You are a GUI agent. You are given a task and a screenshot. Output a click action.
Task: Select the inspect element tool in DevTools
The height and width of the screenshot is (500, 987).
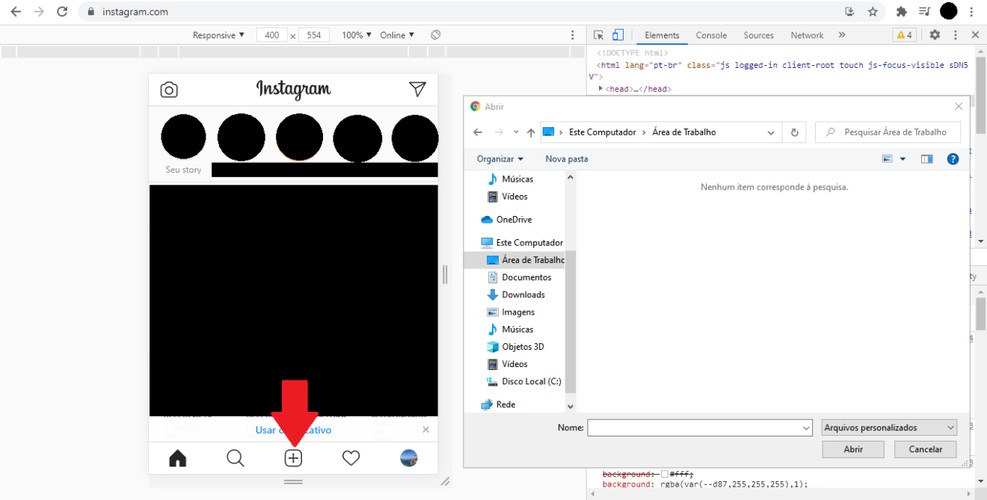599,35
